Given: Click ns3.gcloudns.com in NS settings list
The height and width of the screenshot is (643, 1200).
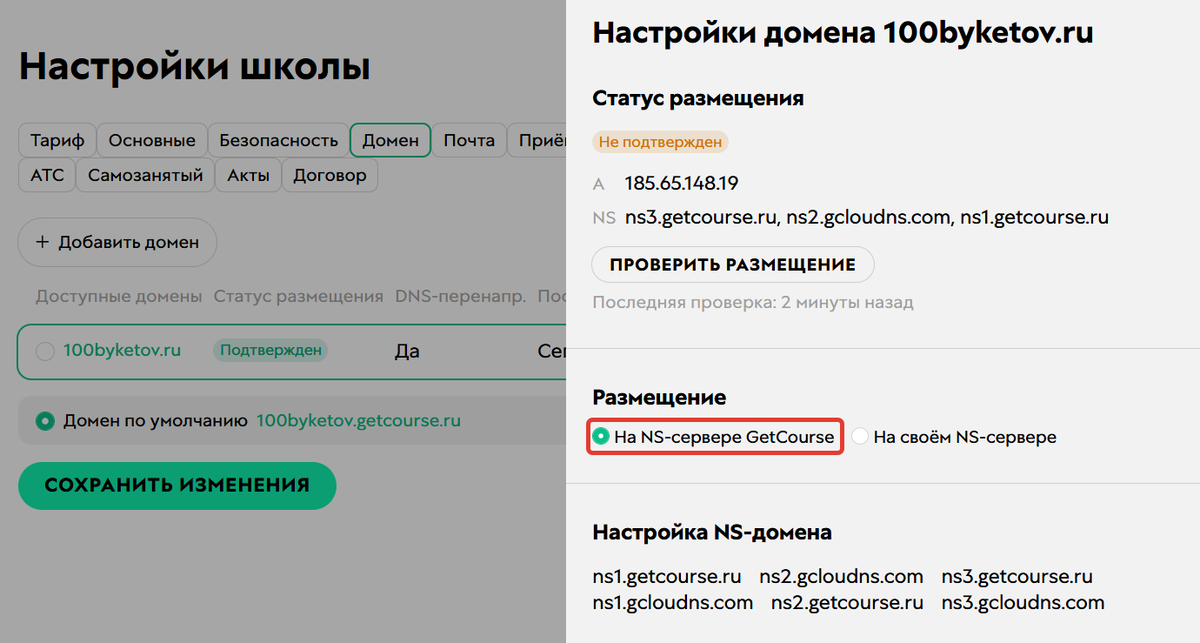Looking at the screenshot, I should 1023,603.
